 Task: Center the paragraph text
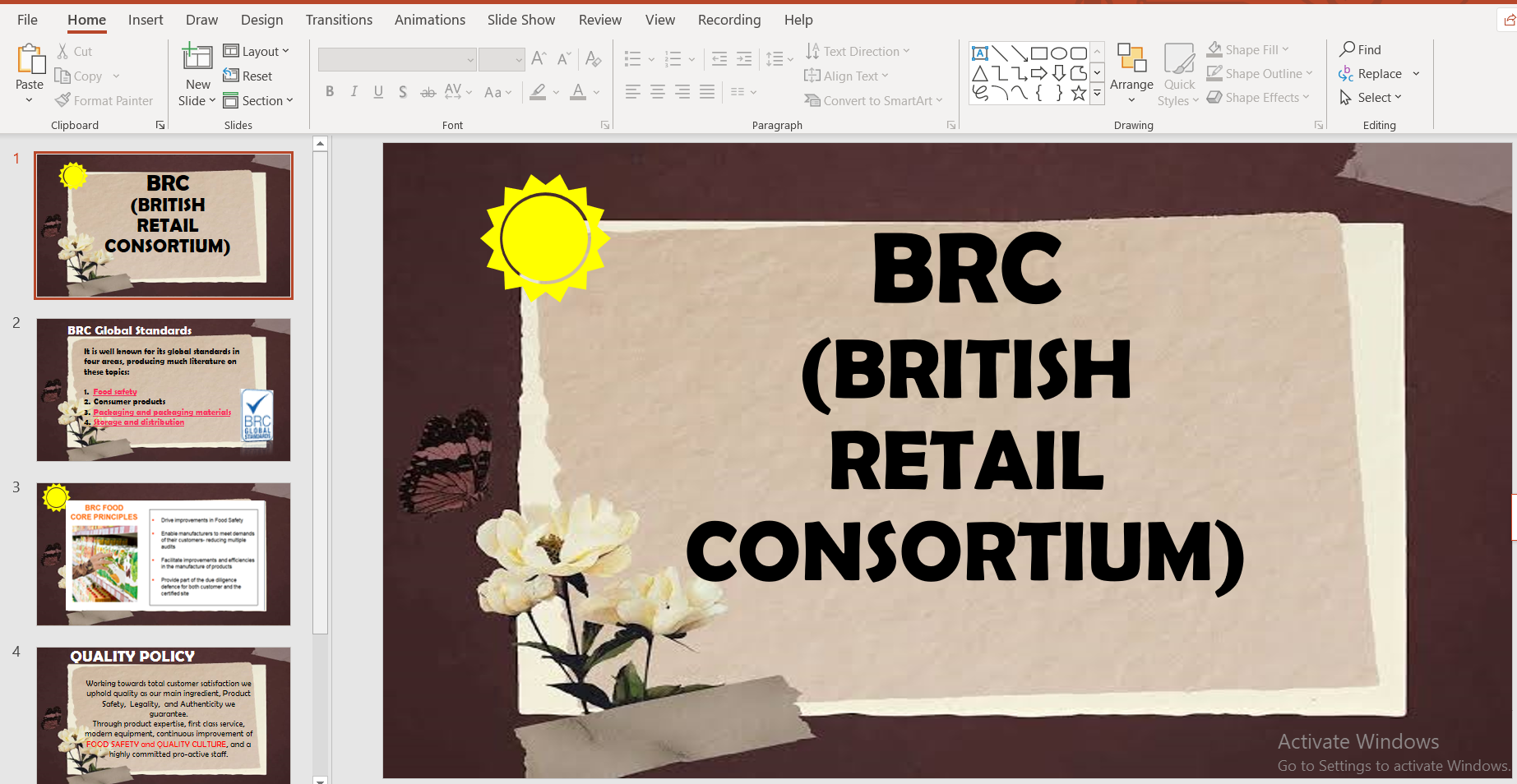click(658, 92)
